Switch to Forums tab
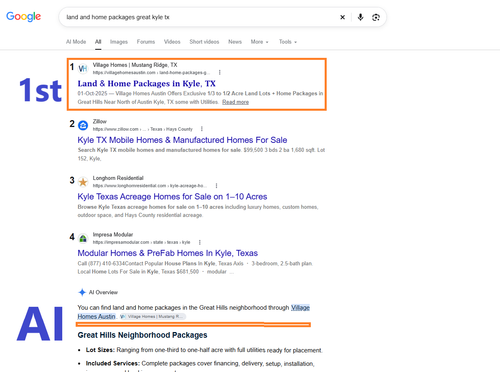Screen dimensions: 500x372 click(146, 42)
